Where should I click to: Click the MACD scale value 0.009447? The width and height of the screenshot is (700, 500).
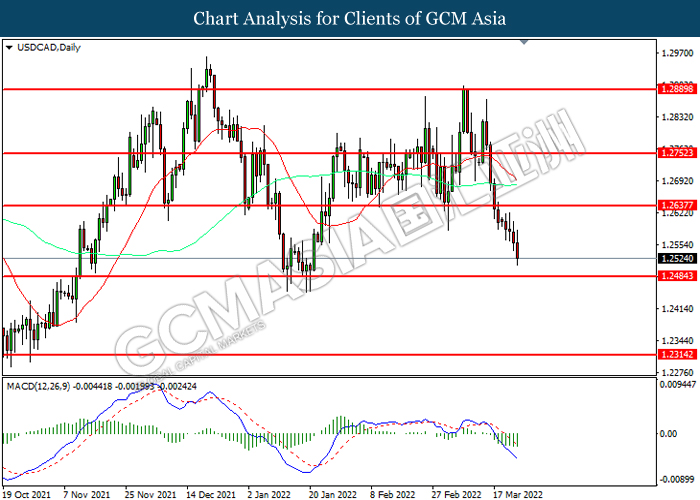tap(678, 384)
